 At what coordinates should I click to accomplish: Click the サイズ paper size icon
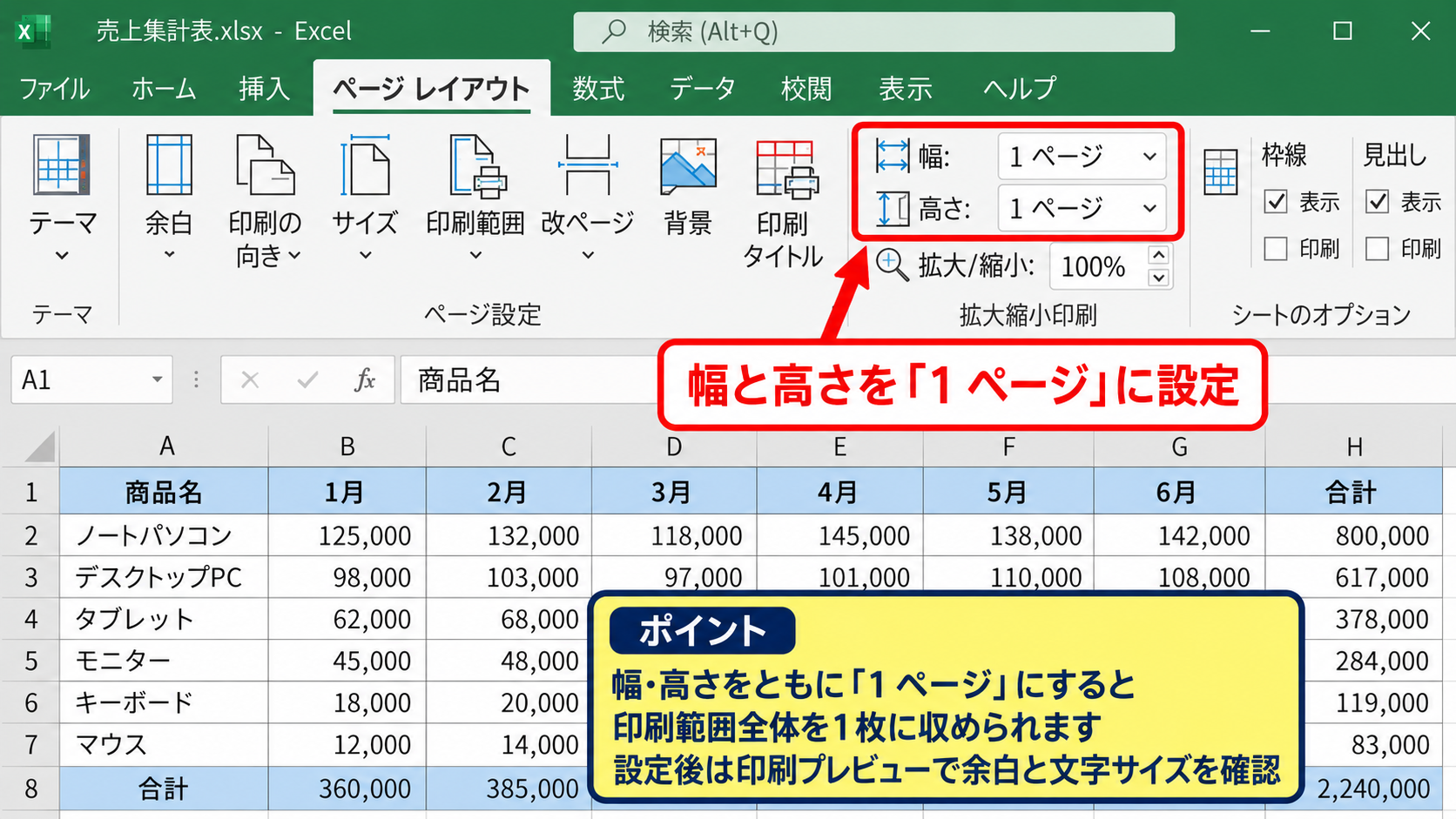coord(365,165)
